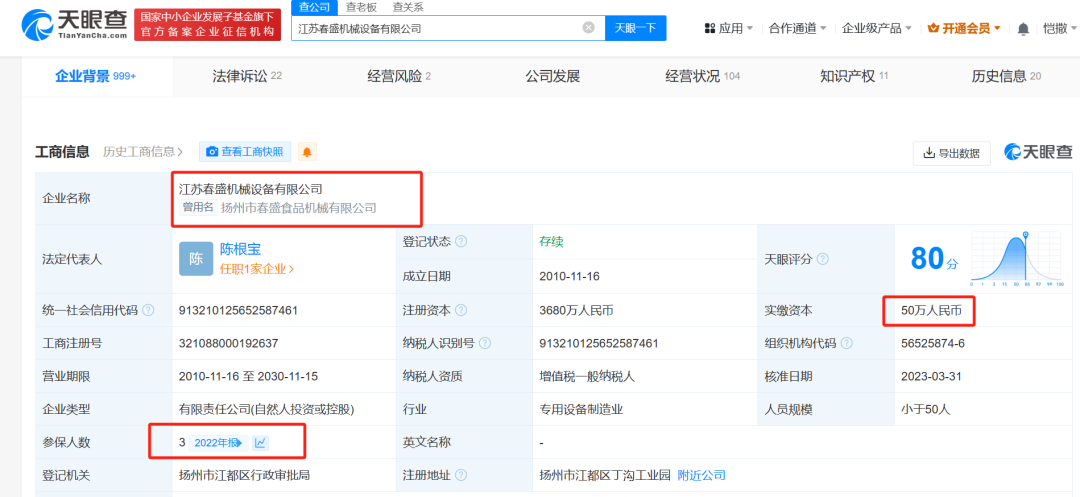Image resolution: width=1080 pixels, height=497 pixels.
Task: Open the 参保人数 trend chart icon
Action: pyautogui.click(x=260, y=443)
